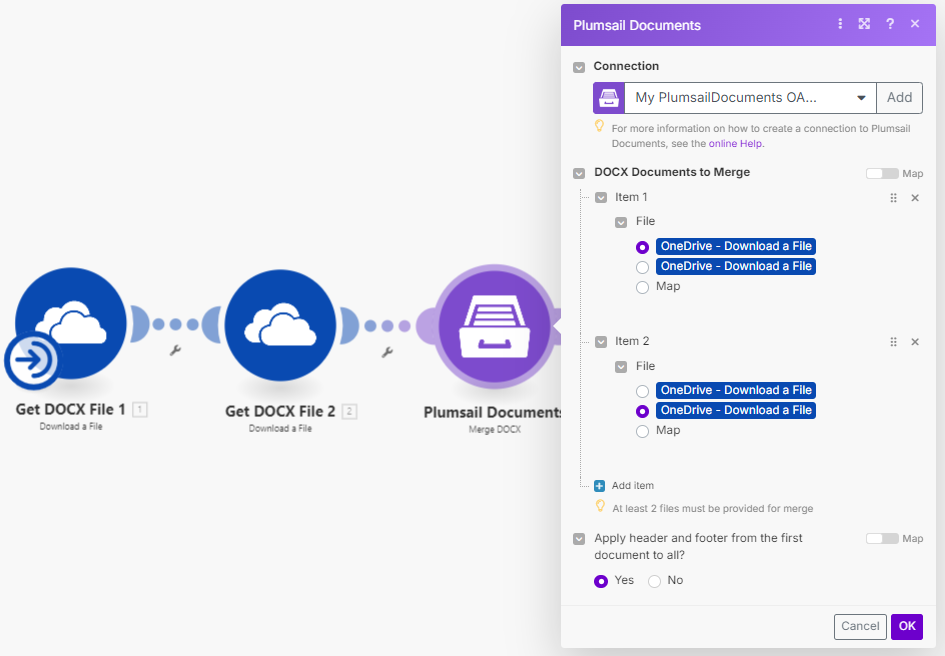Click the DOCX Documents to Merge heading

coord(672,172)
